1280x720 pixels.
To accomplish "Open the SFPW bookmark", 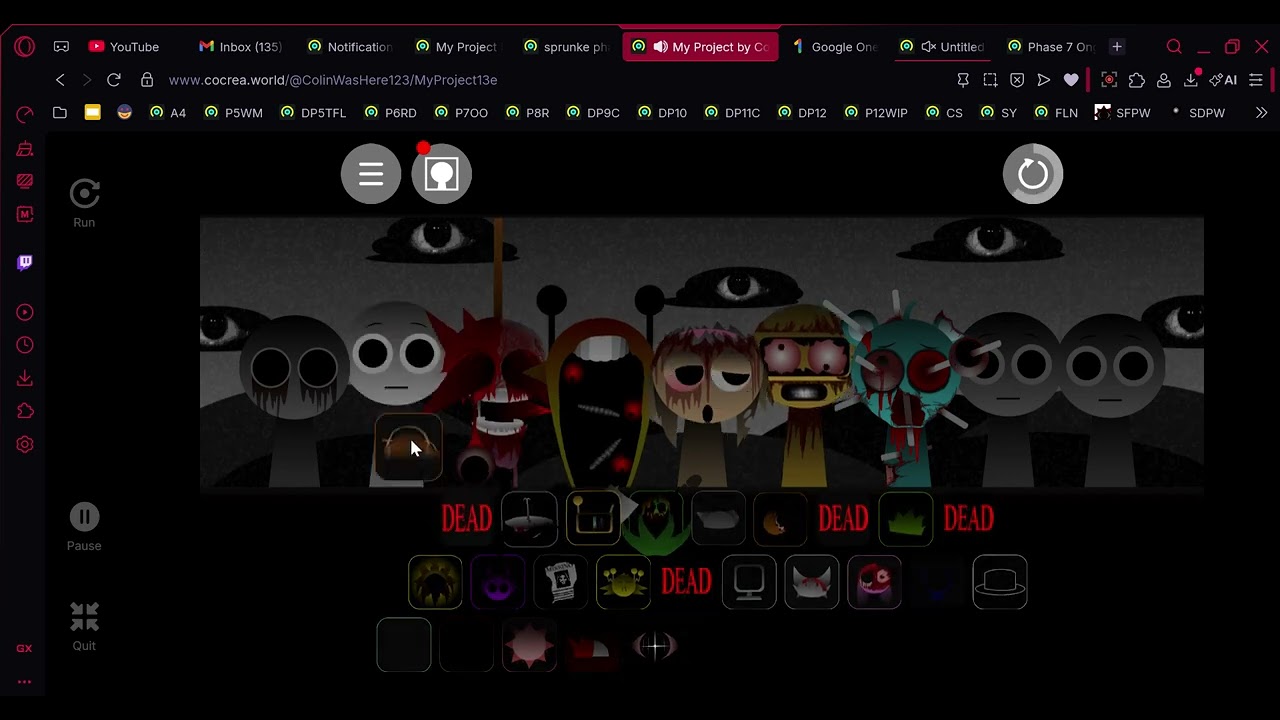I will tap(1123, 113).
